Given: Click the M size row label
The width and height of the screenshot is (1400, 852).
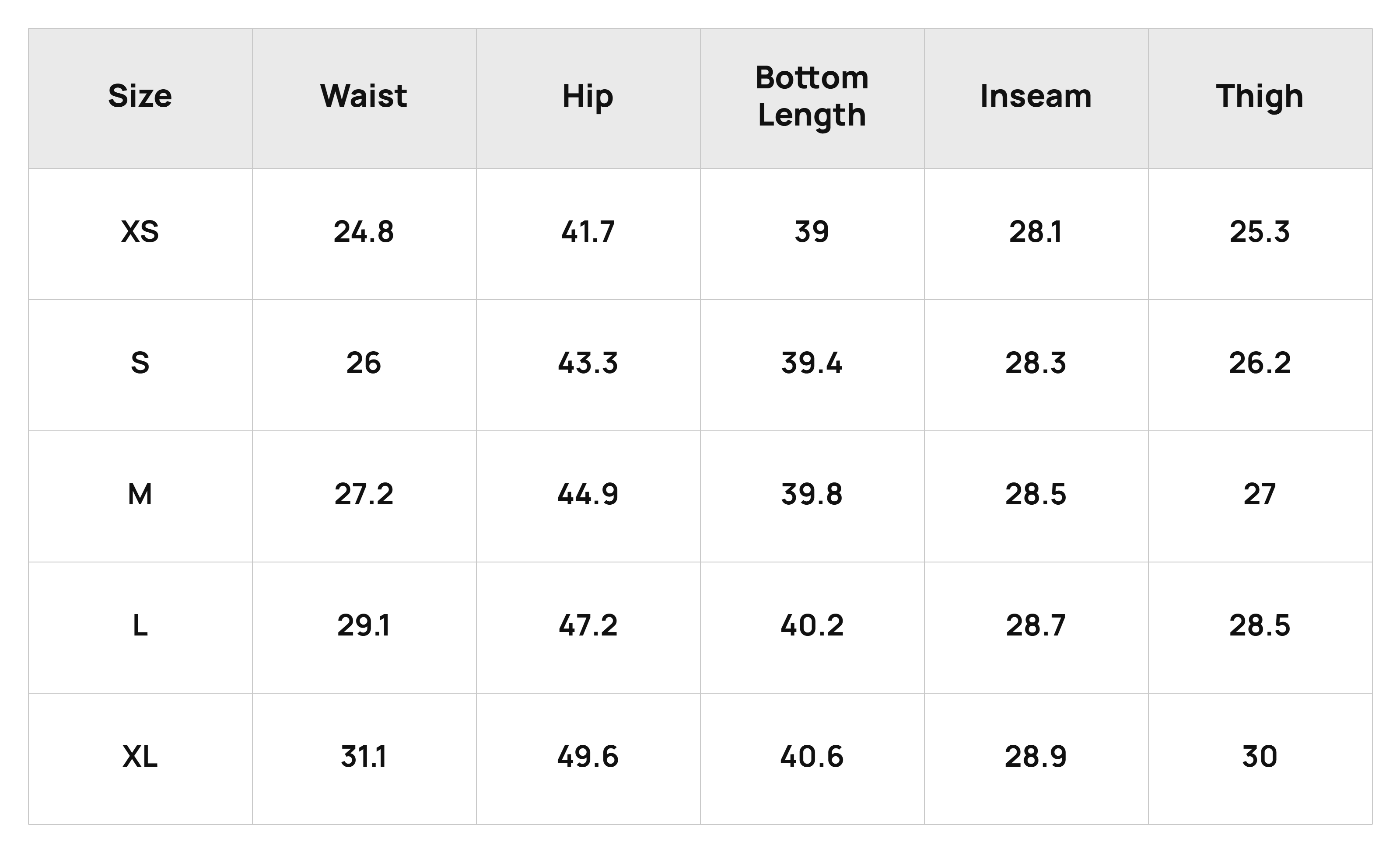Looking at the screenshot, I should click(140, 496).
